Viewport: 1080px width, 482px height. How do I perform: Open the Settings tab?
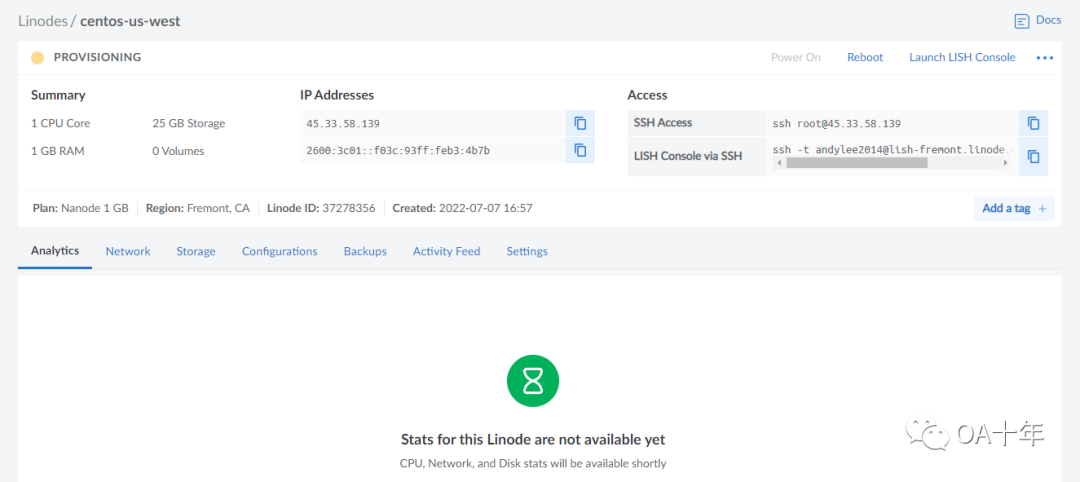[x=526, y=251]
